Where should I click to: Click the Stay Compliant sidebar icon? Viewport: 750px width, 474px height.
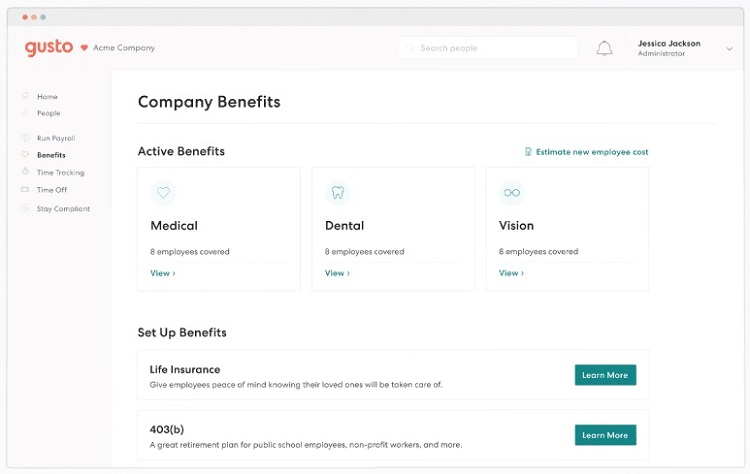coord(25,208)
